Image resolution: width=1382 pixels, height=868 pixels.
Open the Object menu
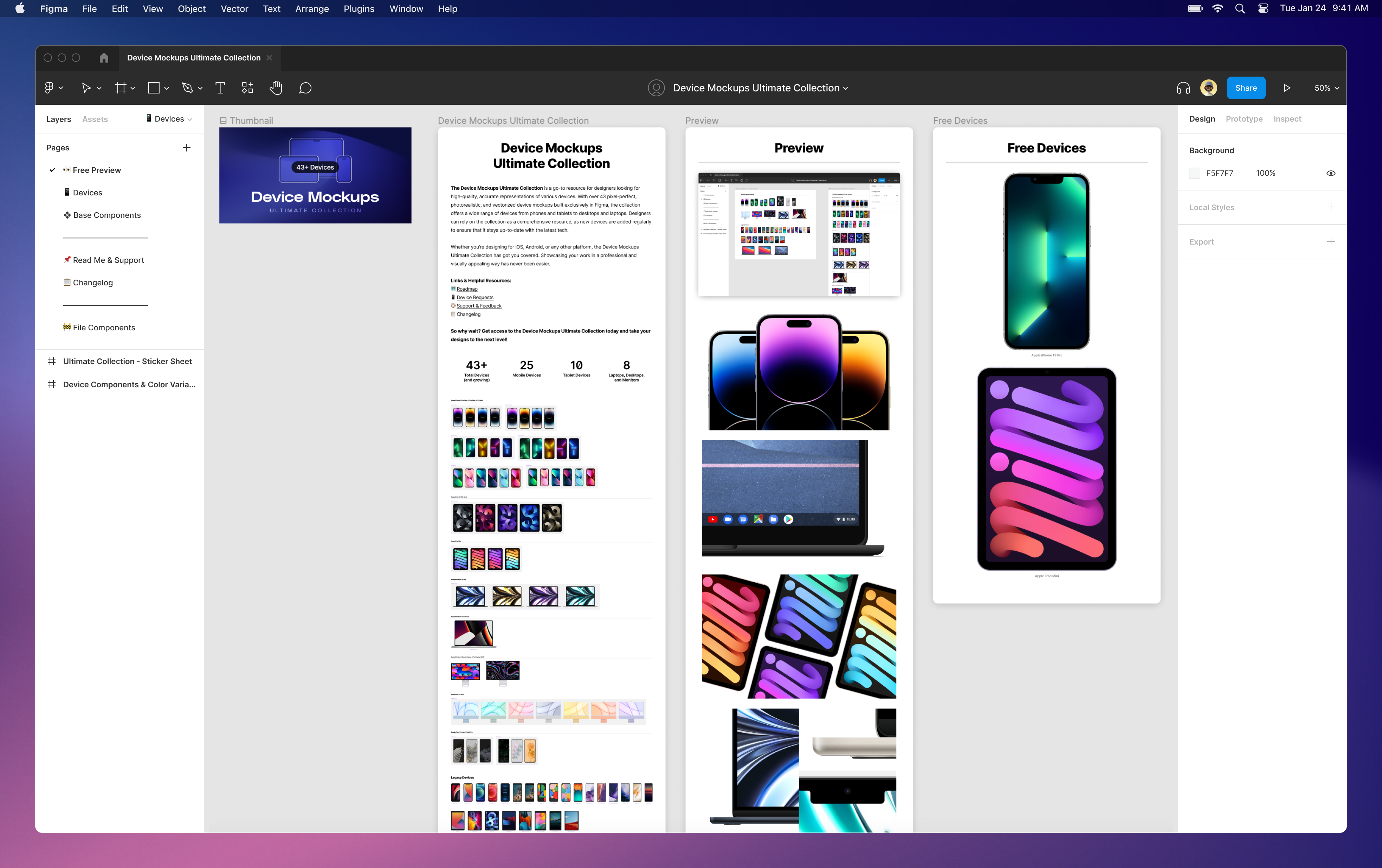192,8
